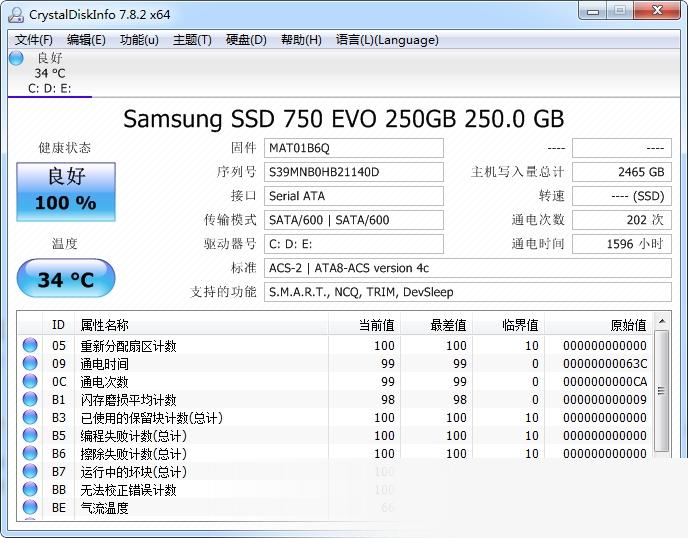Open the 主题(T) menu
Viewport: 688px width, 538px height.
pyautogui.click(x=192, y=40)
